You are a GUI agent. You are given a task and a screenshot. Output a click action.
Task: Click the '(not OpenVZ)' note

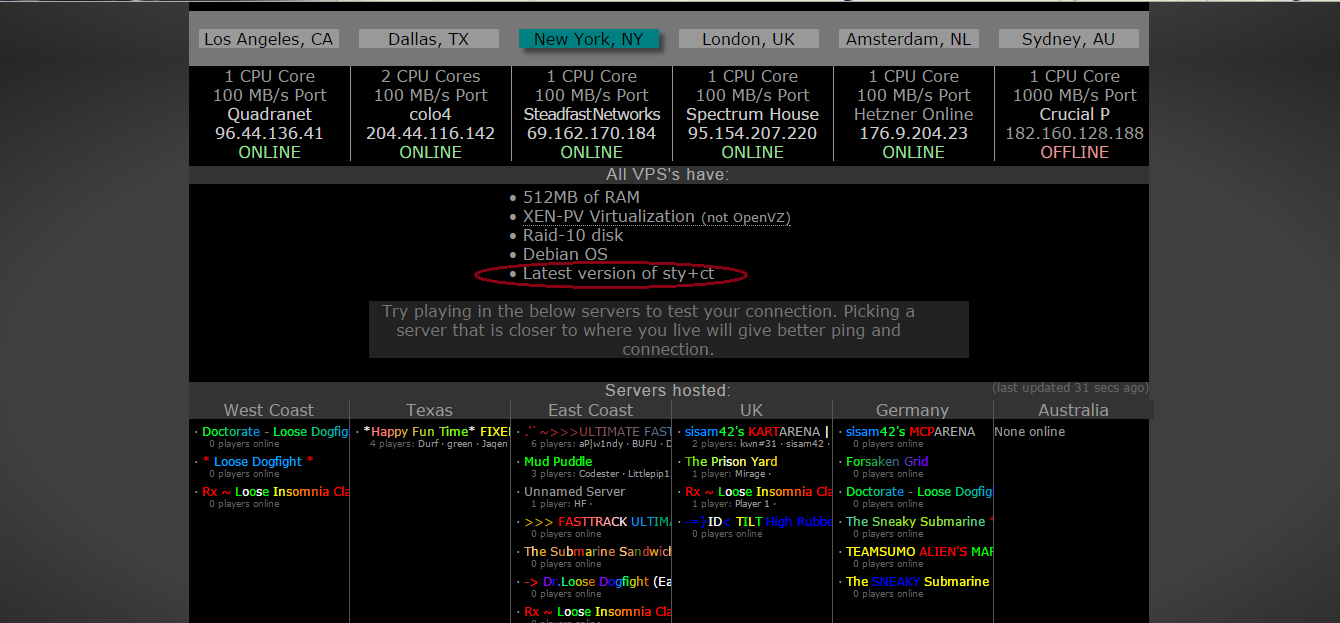point(745,217)
